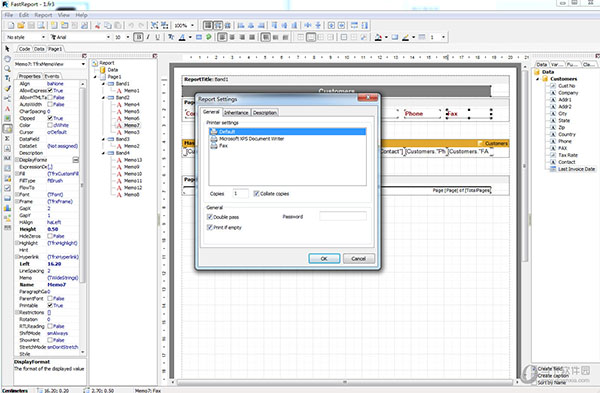Click the frame color pencil toolbar icon
600x393 pixels.
point(405,37)
